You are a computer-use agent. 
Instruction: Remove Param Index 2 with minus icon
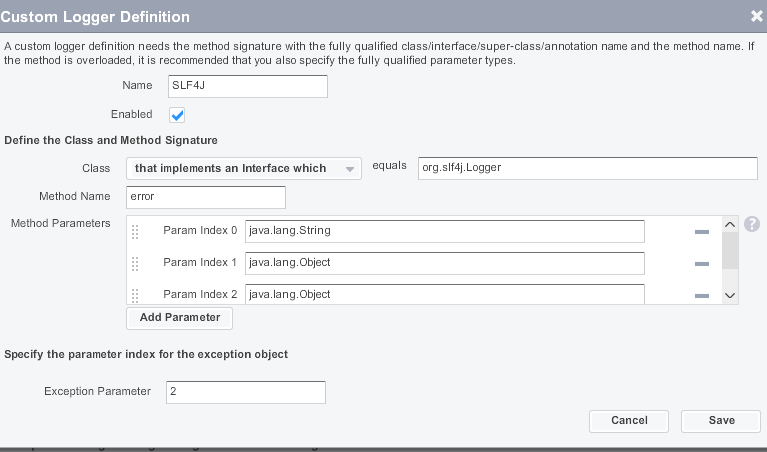(701, 294)
